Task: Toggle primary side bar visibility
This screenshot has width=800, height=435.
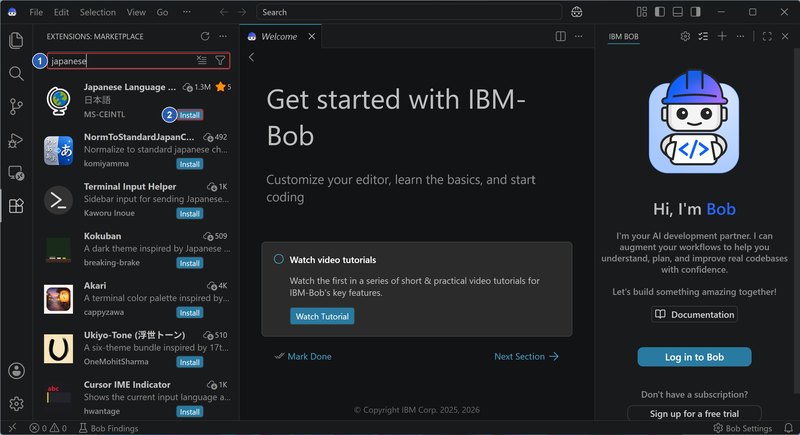Action: click(x=660, y=12)
